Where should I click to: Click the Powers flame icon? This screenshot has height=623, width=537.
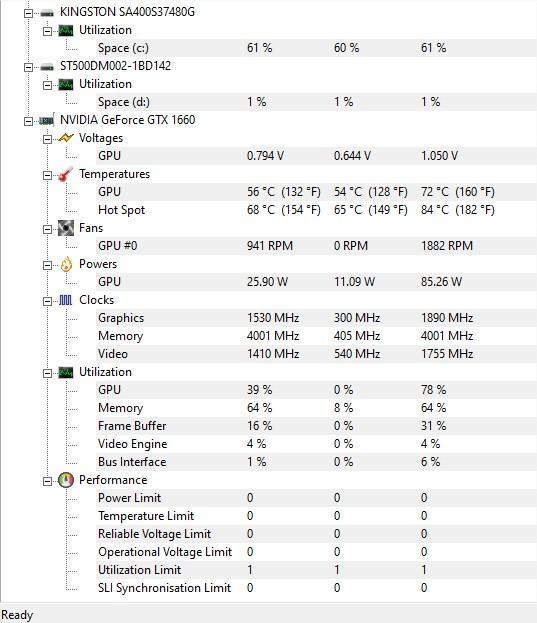66,264
